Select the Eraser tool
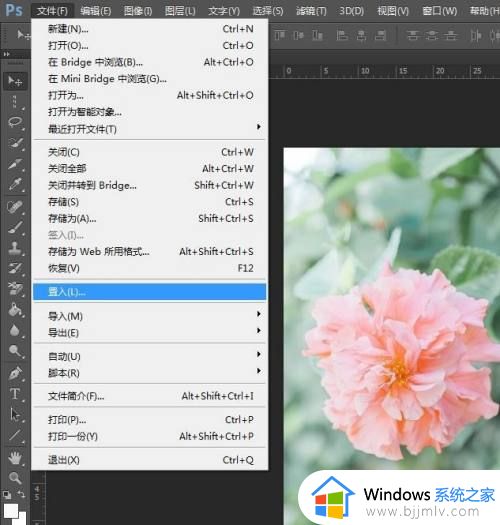 (15, 289)
